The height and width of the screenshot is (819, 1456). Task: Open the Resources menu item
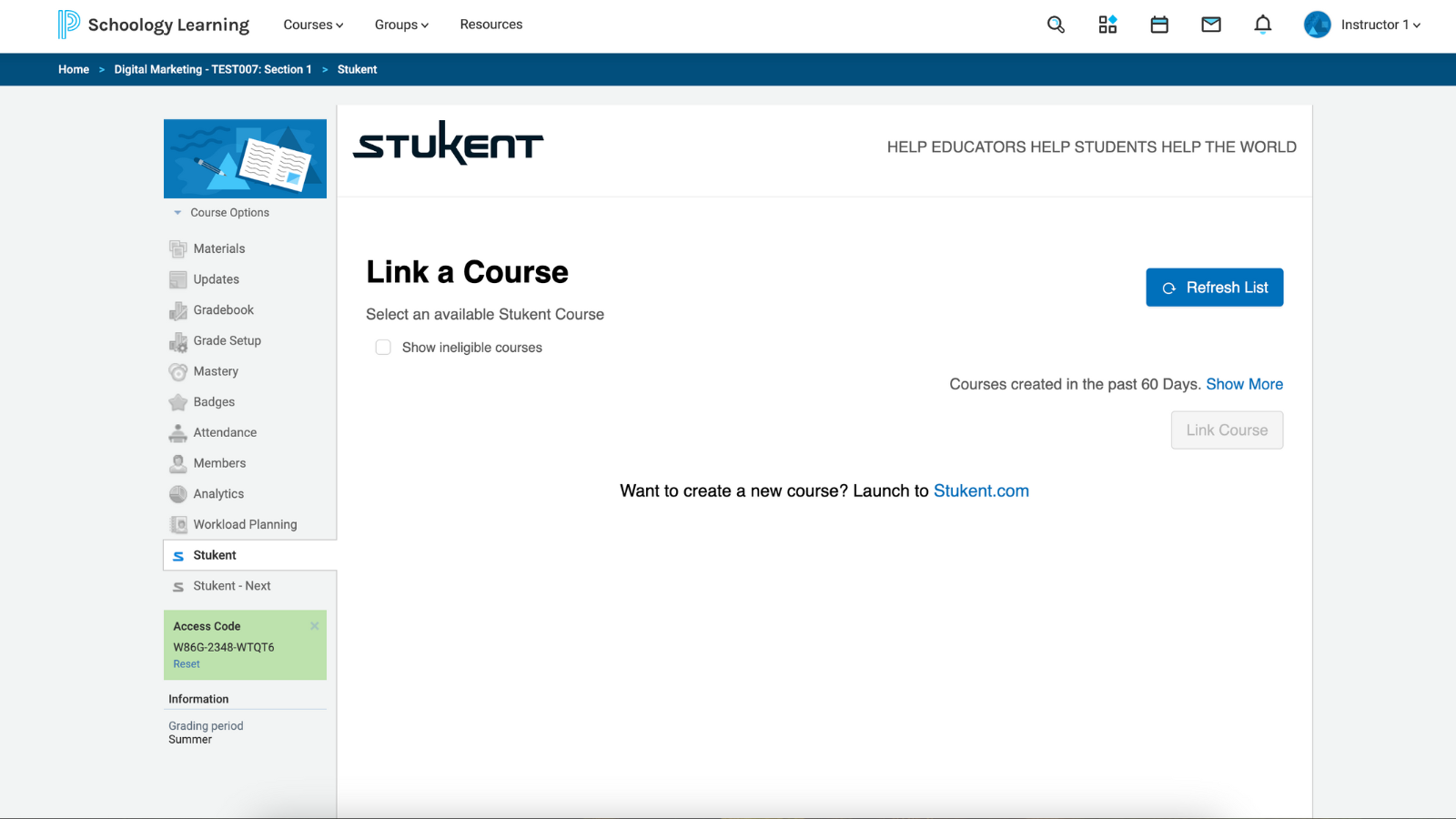click(491, 25)
